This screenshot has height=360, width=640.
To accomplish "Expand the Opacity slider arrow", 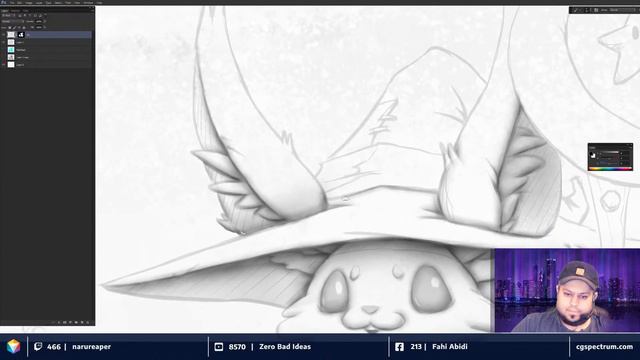I will pyautogui.click(x=45, y=21).
